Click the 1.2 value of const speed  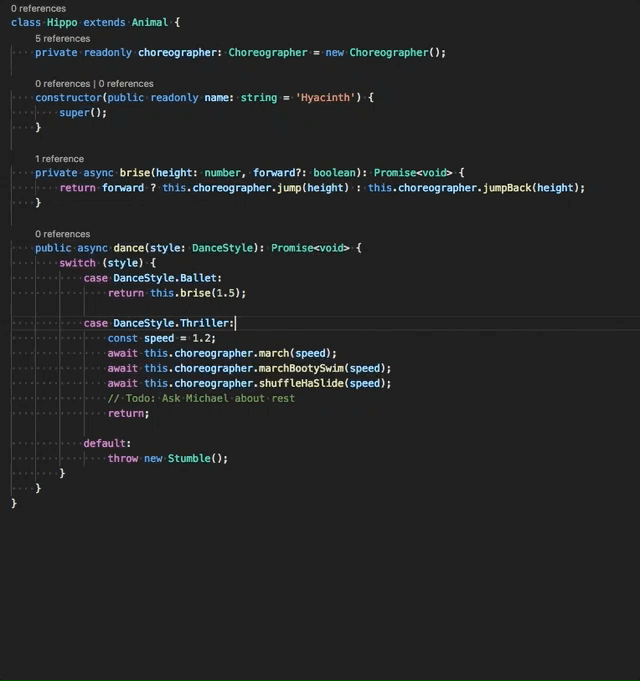click(x=203, y=338)
